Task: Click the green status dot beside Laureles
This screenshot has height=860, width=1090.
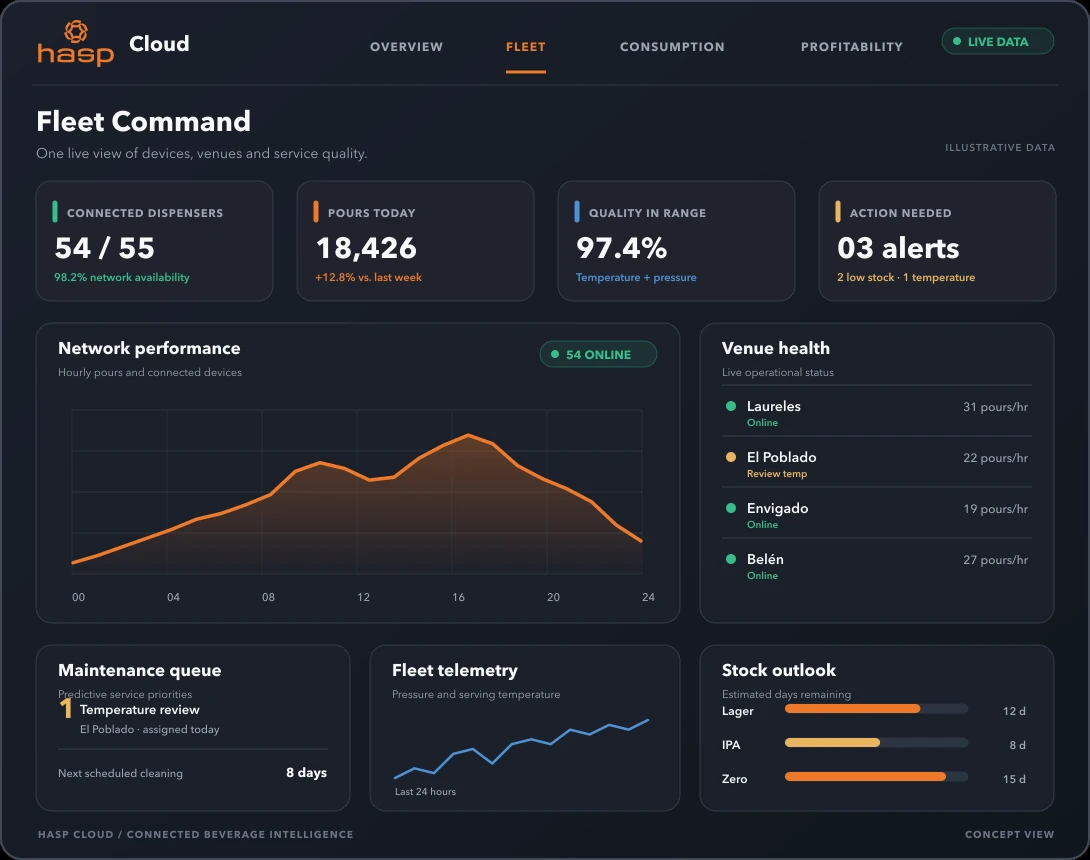Action: (x=731, y=406)
